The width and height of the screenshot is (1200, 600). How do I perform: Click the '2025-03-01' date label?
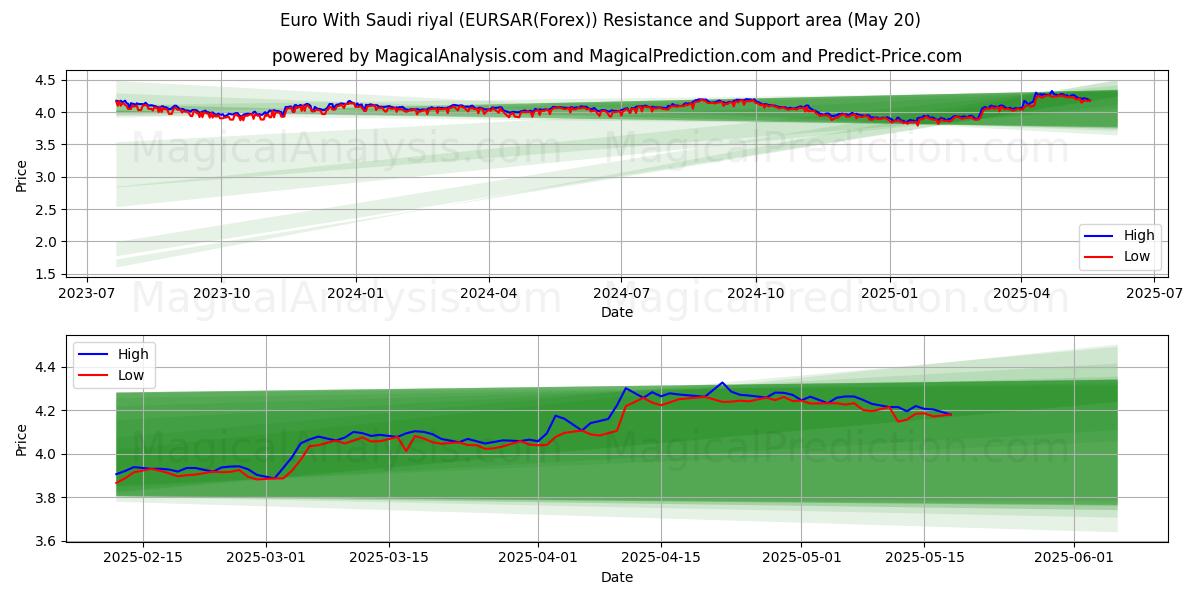266,559
